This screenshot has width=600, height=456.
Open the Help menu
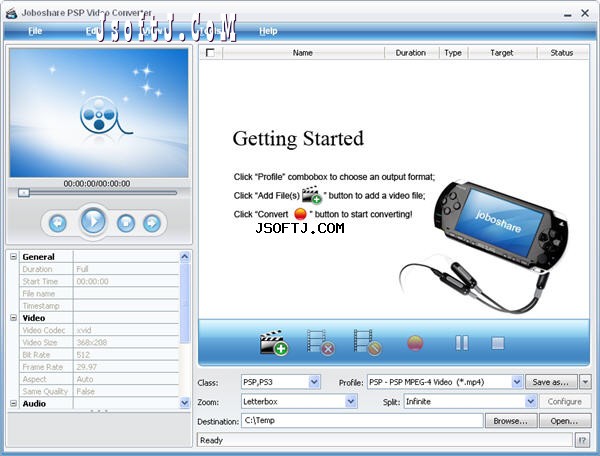click(x=268, y=31)
